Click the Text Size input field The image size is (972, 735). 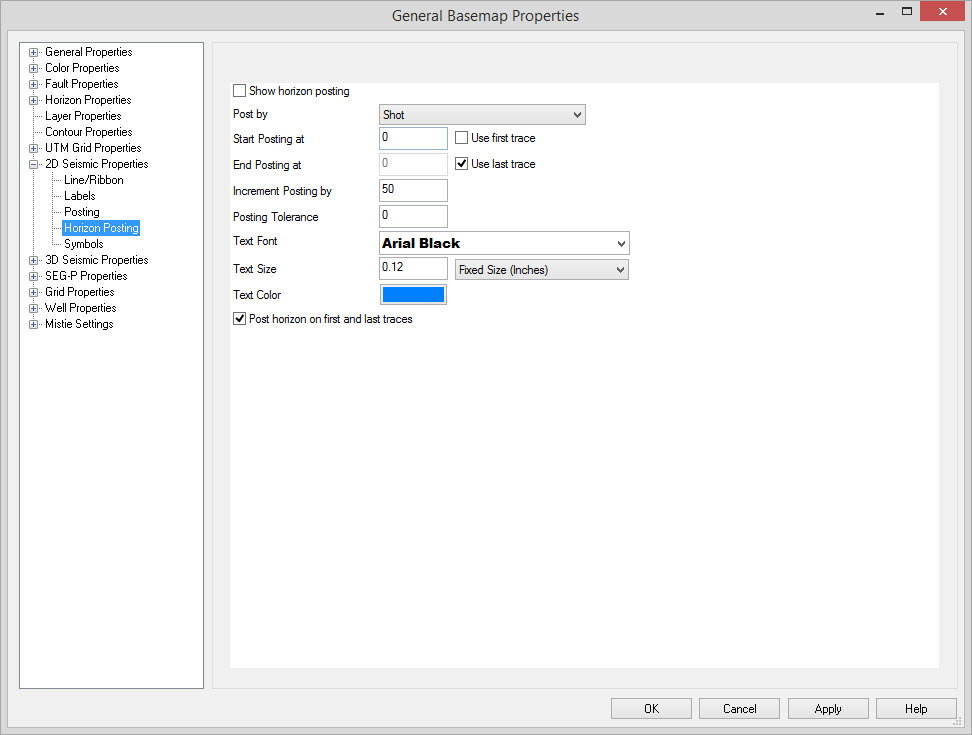point(413,268)
